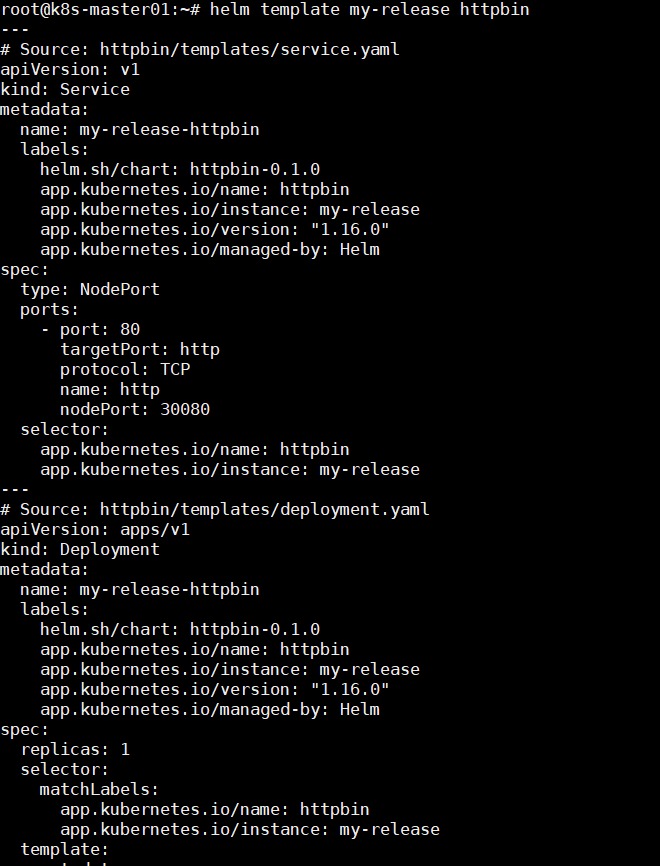This screenshot has width=660, height=866.
Task: Click the 'protocol: TCP' line
Action: click(x=125, y=369)
